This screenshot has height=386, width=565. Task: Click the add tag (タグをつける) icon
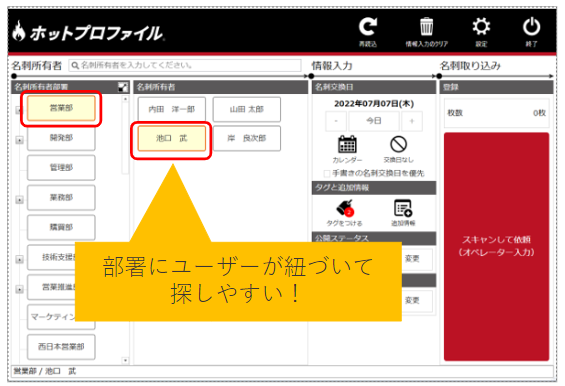pos(345,208)
